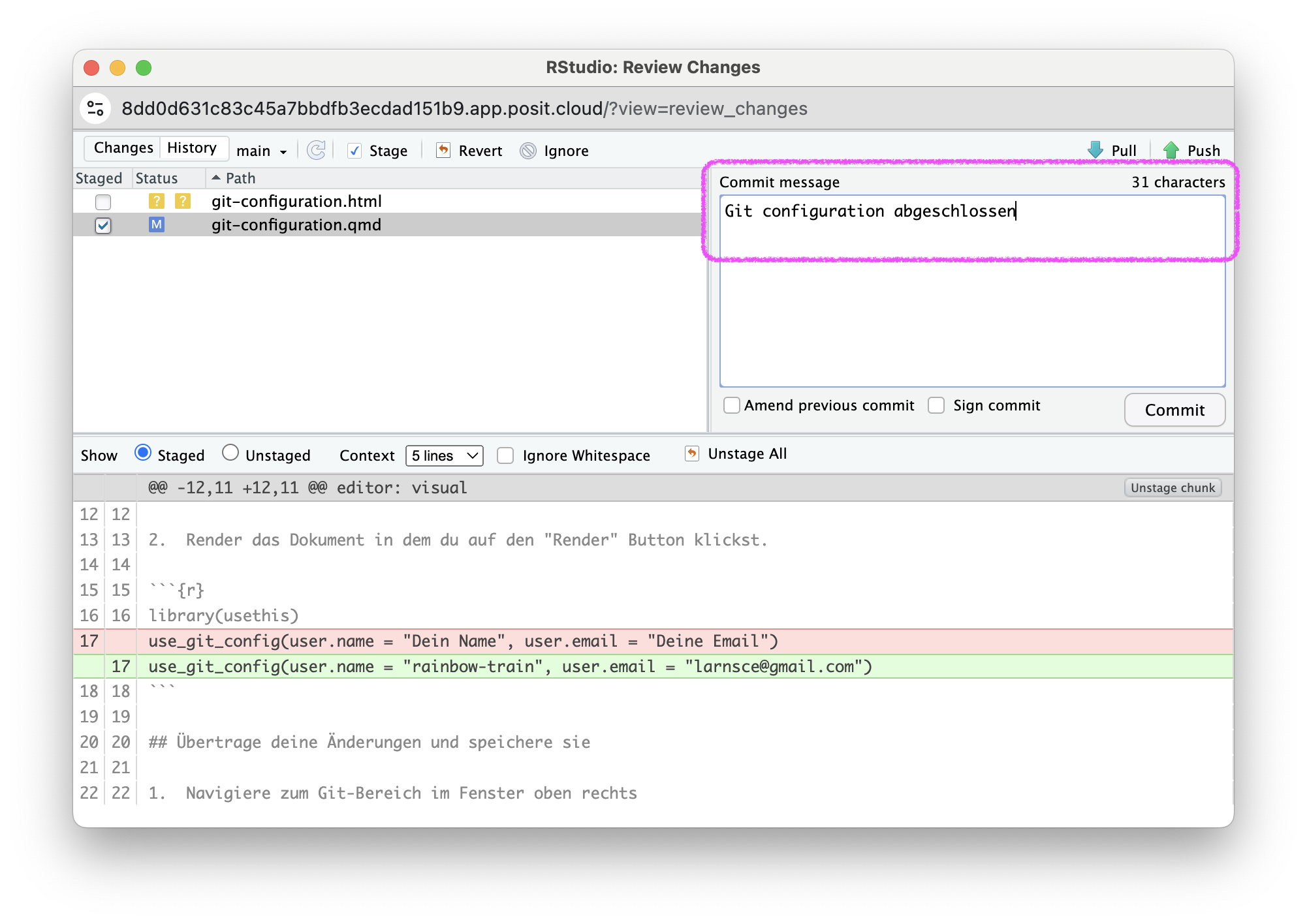Click the line about Render Button

pos(458,540)
